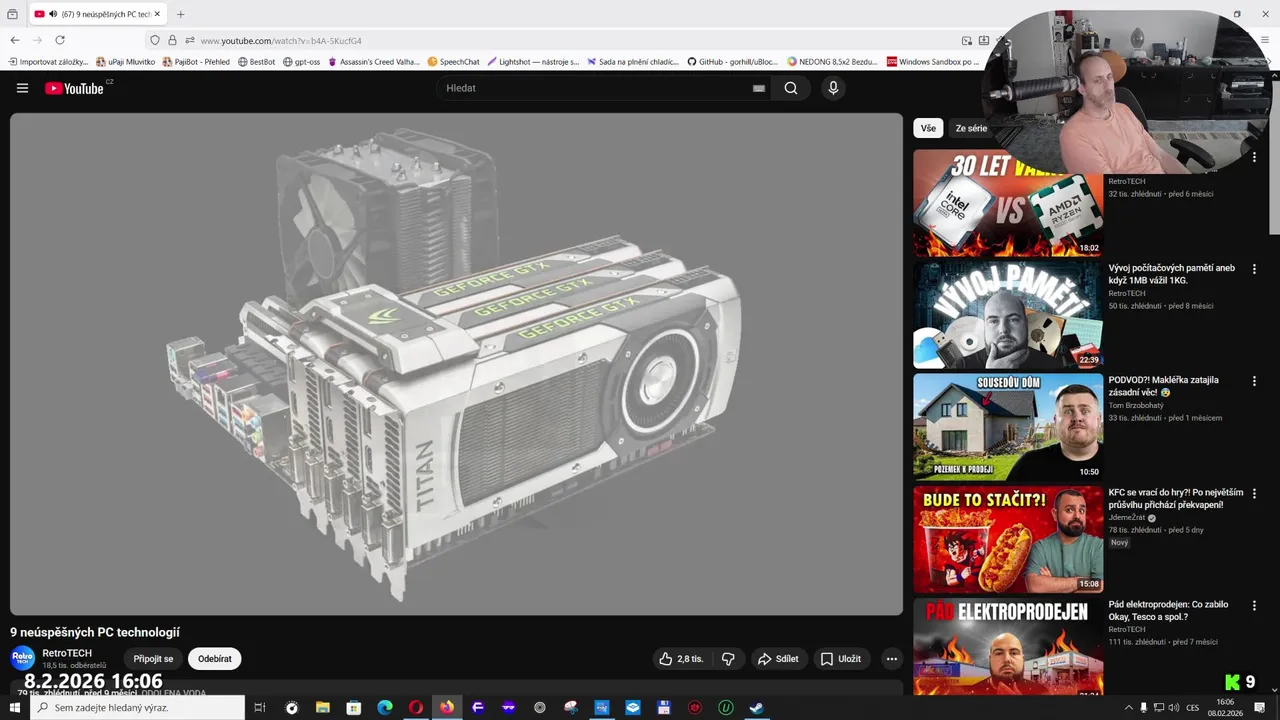Open the Windows Start button

pyautogui.click(x=14, y=707)
